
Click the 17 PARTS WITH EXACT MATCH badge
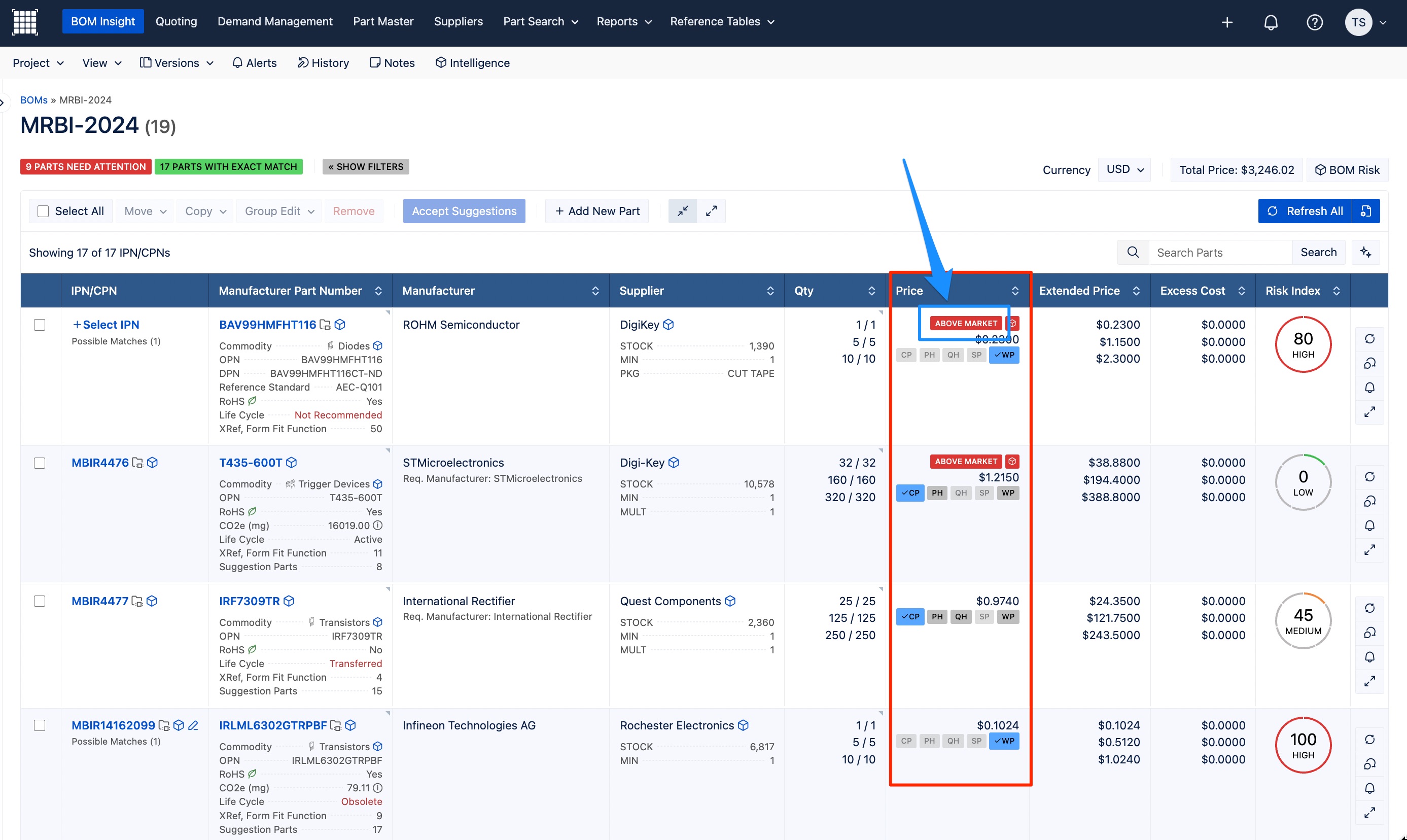click(229, 167)
